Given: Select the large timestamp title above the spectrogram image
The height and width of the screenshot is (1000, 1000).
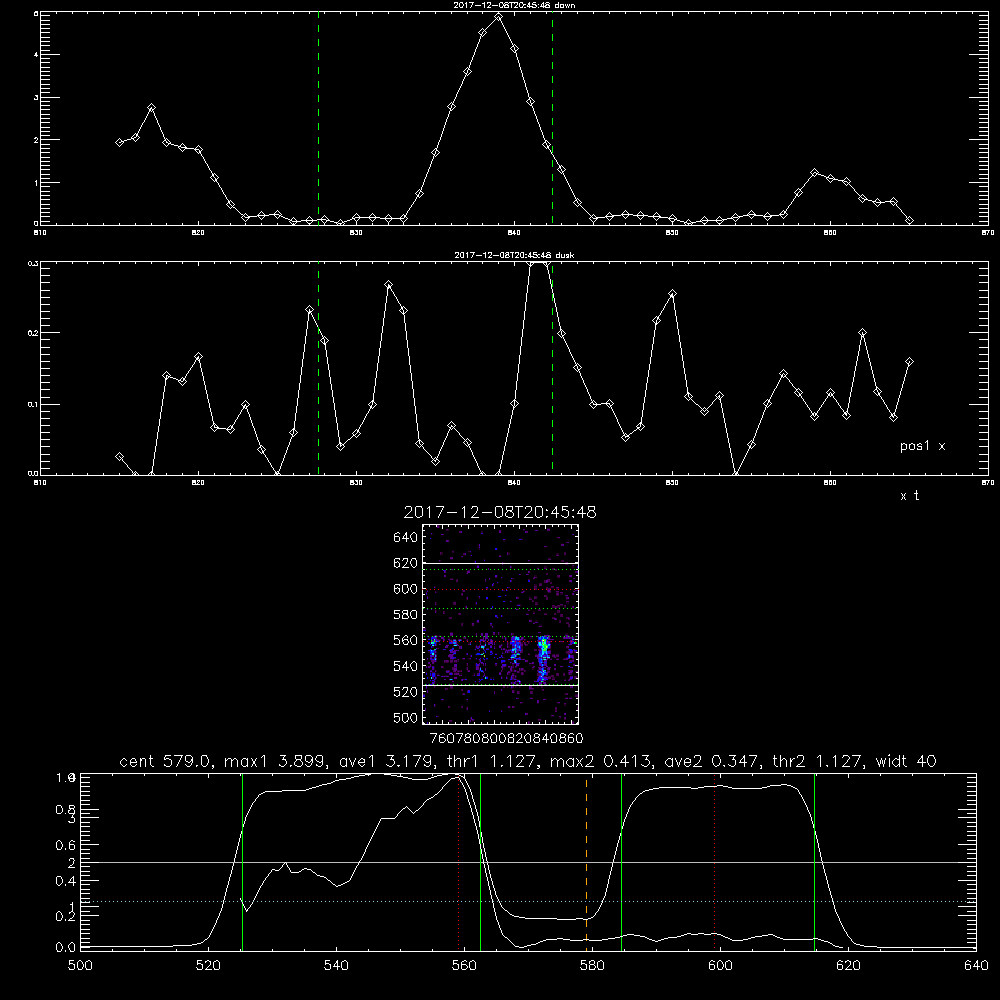Looking at the screenshot, I should tap(500, 512).
